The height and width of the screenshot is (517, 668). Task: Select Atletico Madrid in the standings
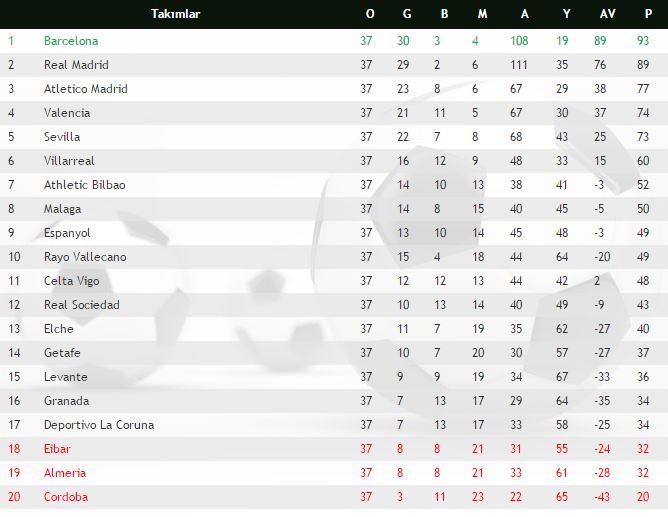click(86, 89)
